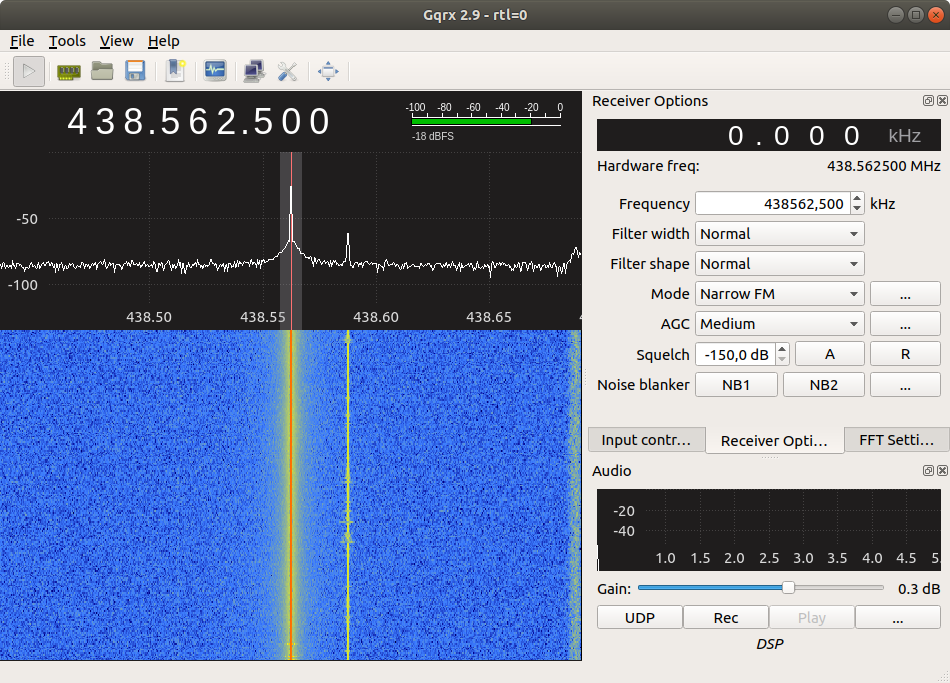
Task: Open noise blanker options ellipsis button
Action: click(x=905, y=385)
